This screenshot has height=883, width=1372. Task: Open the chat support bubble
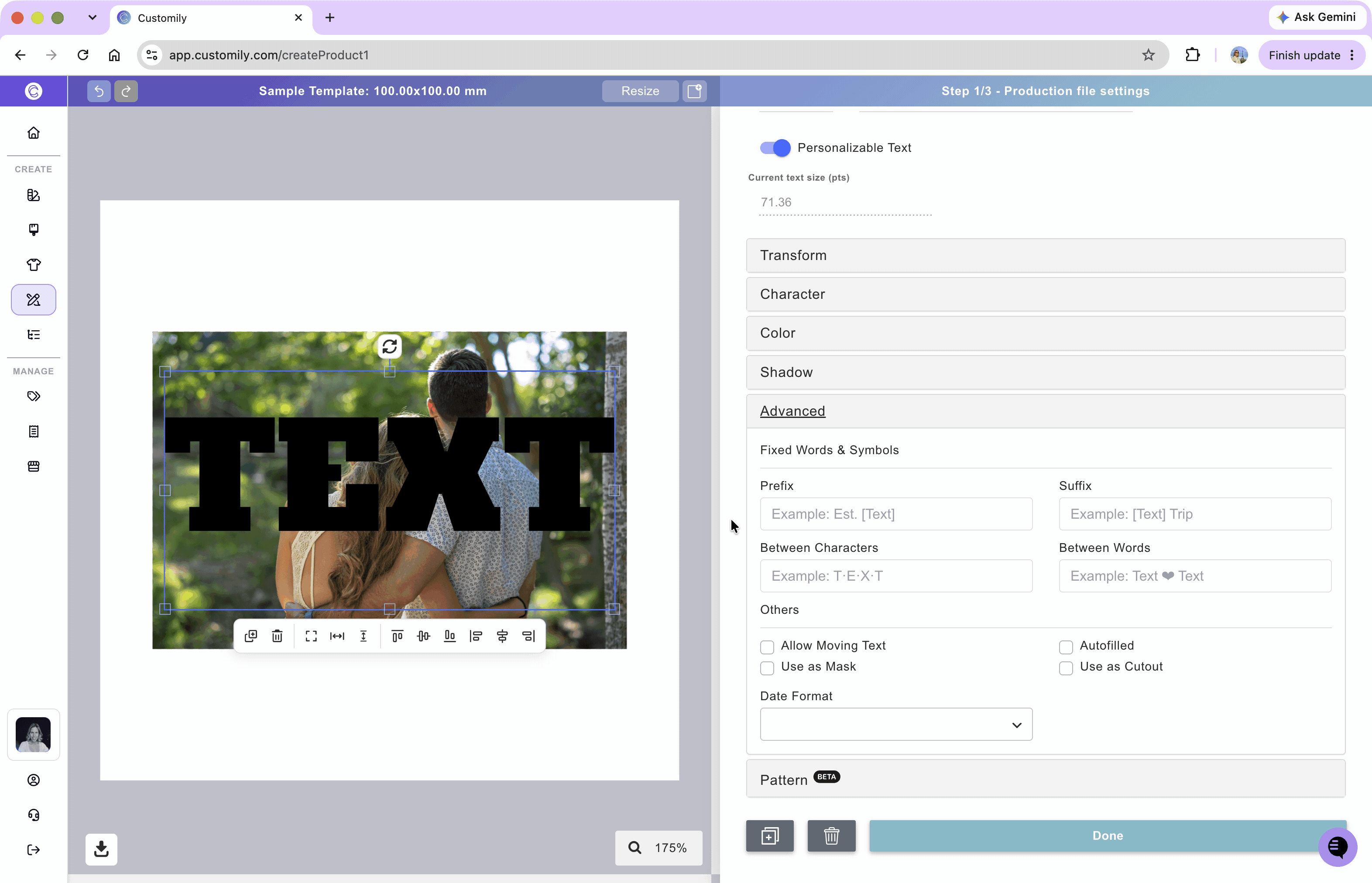(x=1337, y=846)
